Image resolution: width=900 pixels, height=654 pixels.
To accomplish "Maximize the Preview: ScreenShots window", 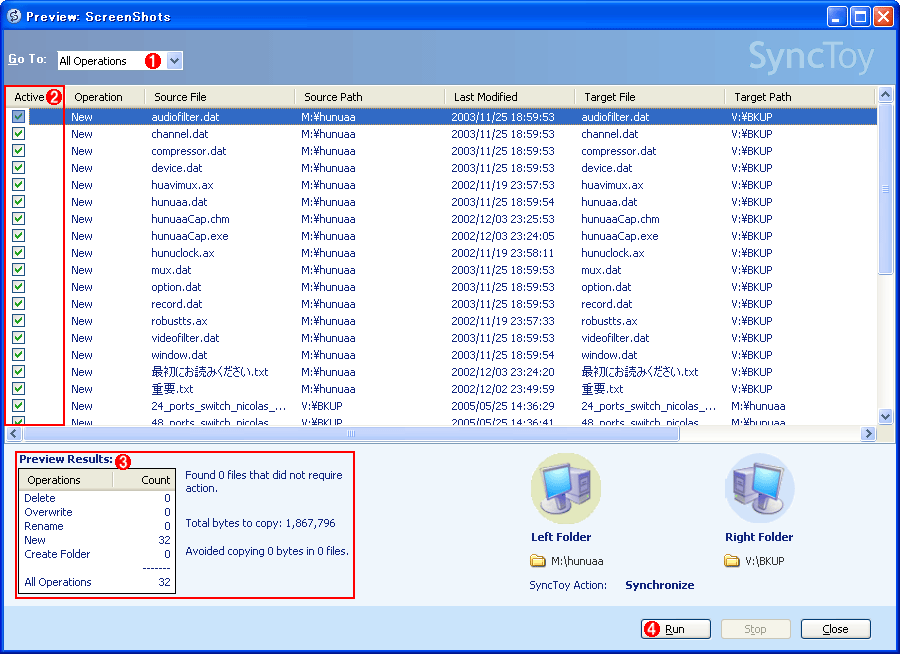I will pyautogui.click(x=860, y=17).
